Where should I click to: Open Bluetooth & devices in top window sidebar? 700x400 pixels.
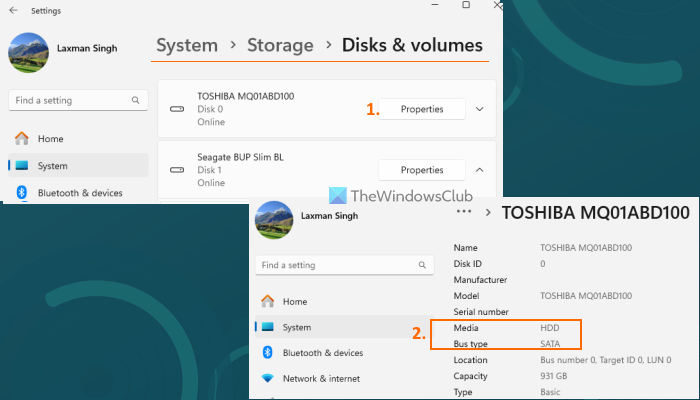coord(78,193)
